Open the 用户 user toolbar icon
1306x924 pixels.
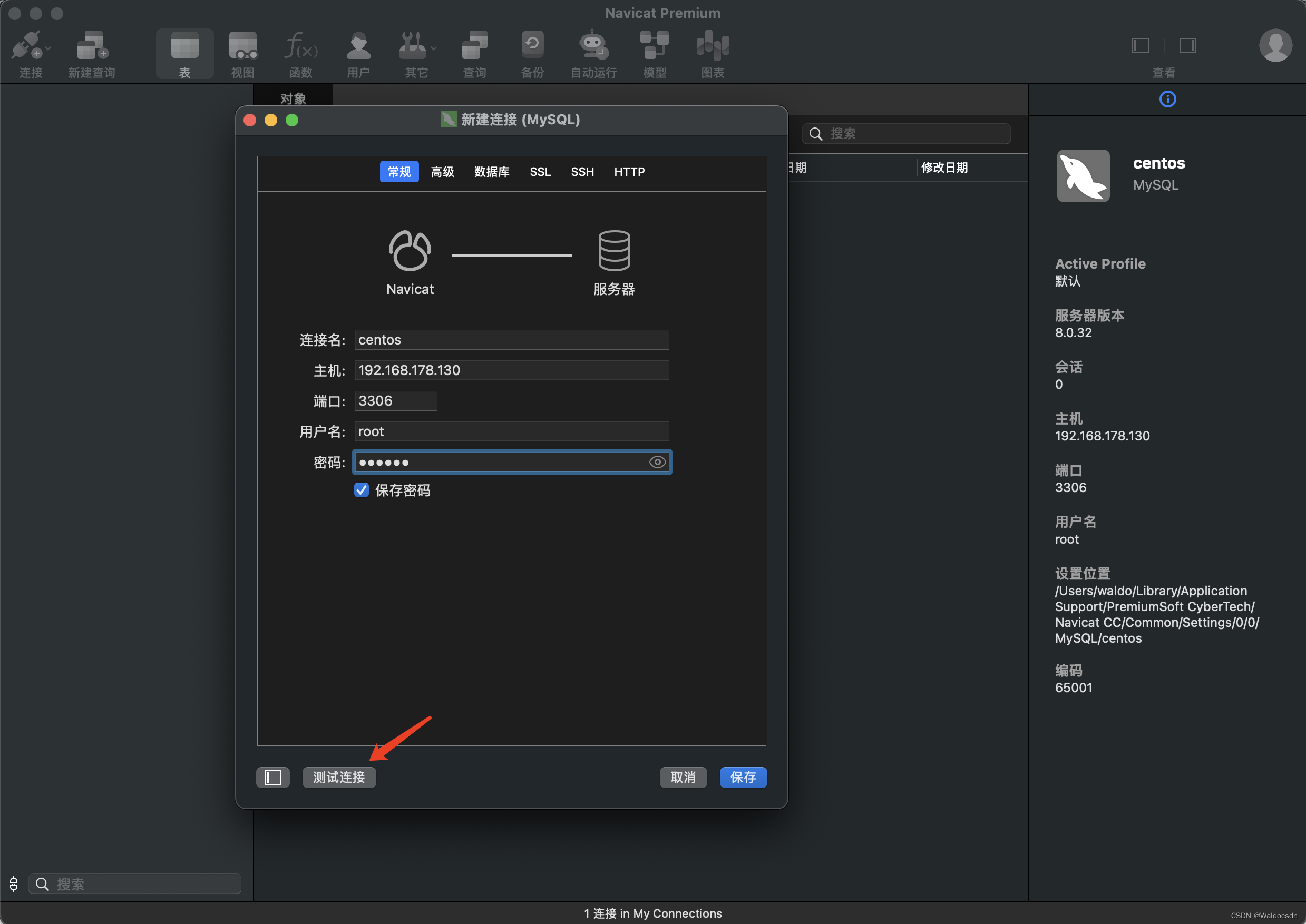358,45
